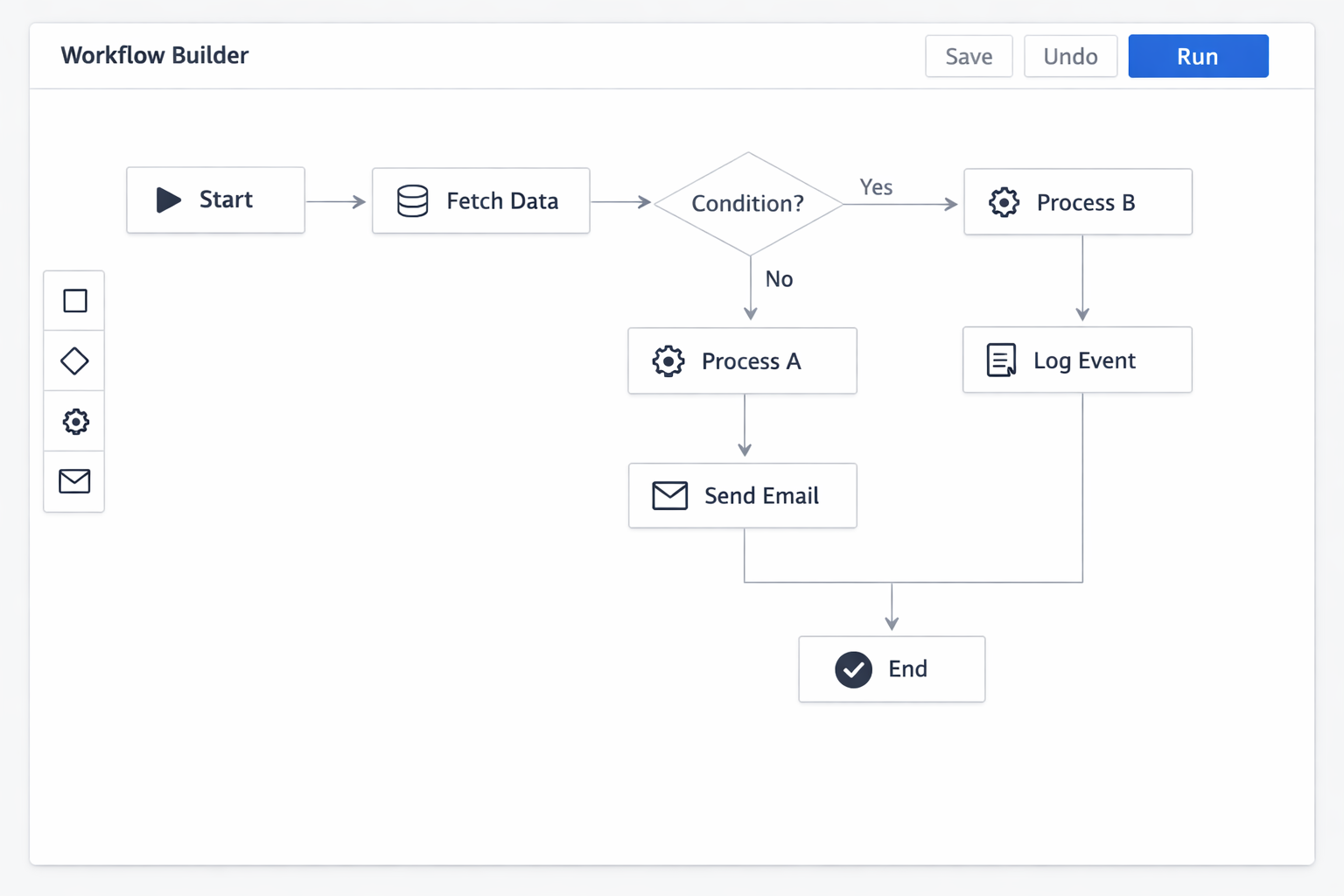Select the Send Email node label
1344x896 pixels.
761,496
